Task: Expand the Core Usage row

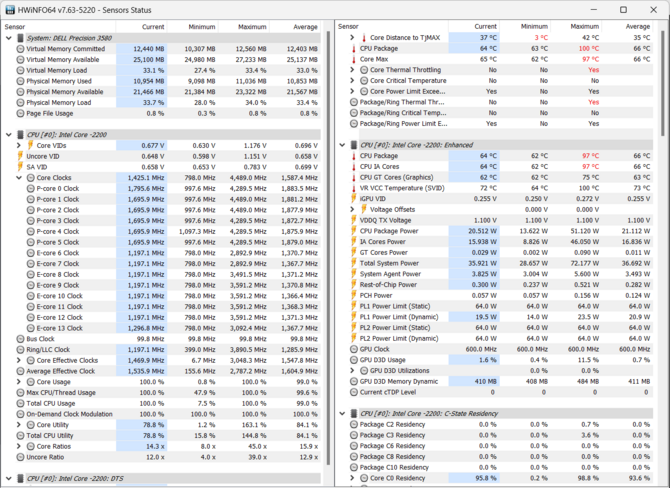Action: pos(19,382)
